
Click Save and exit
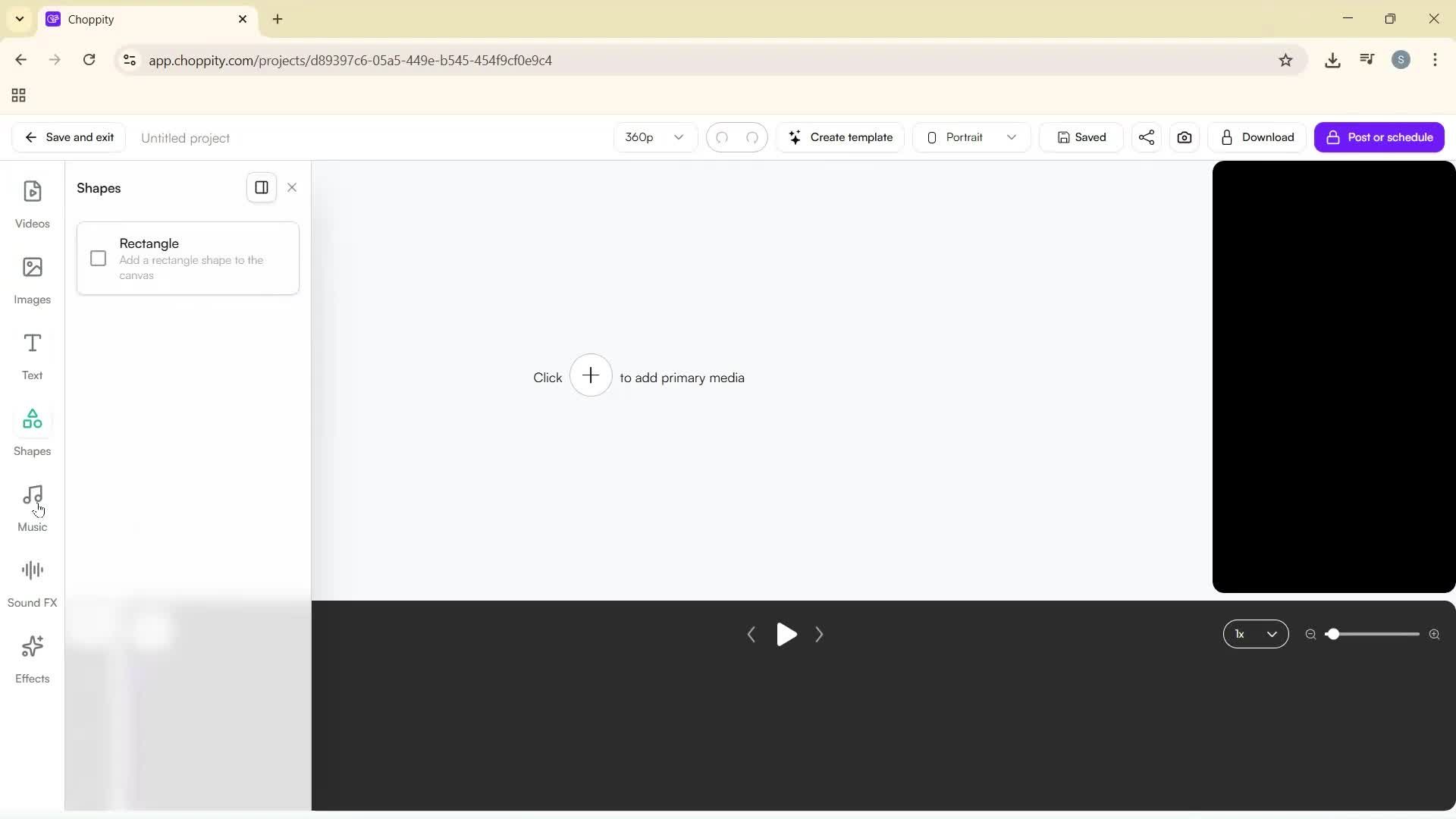[x=68, y=137]
